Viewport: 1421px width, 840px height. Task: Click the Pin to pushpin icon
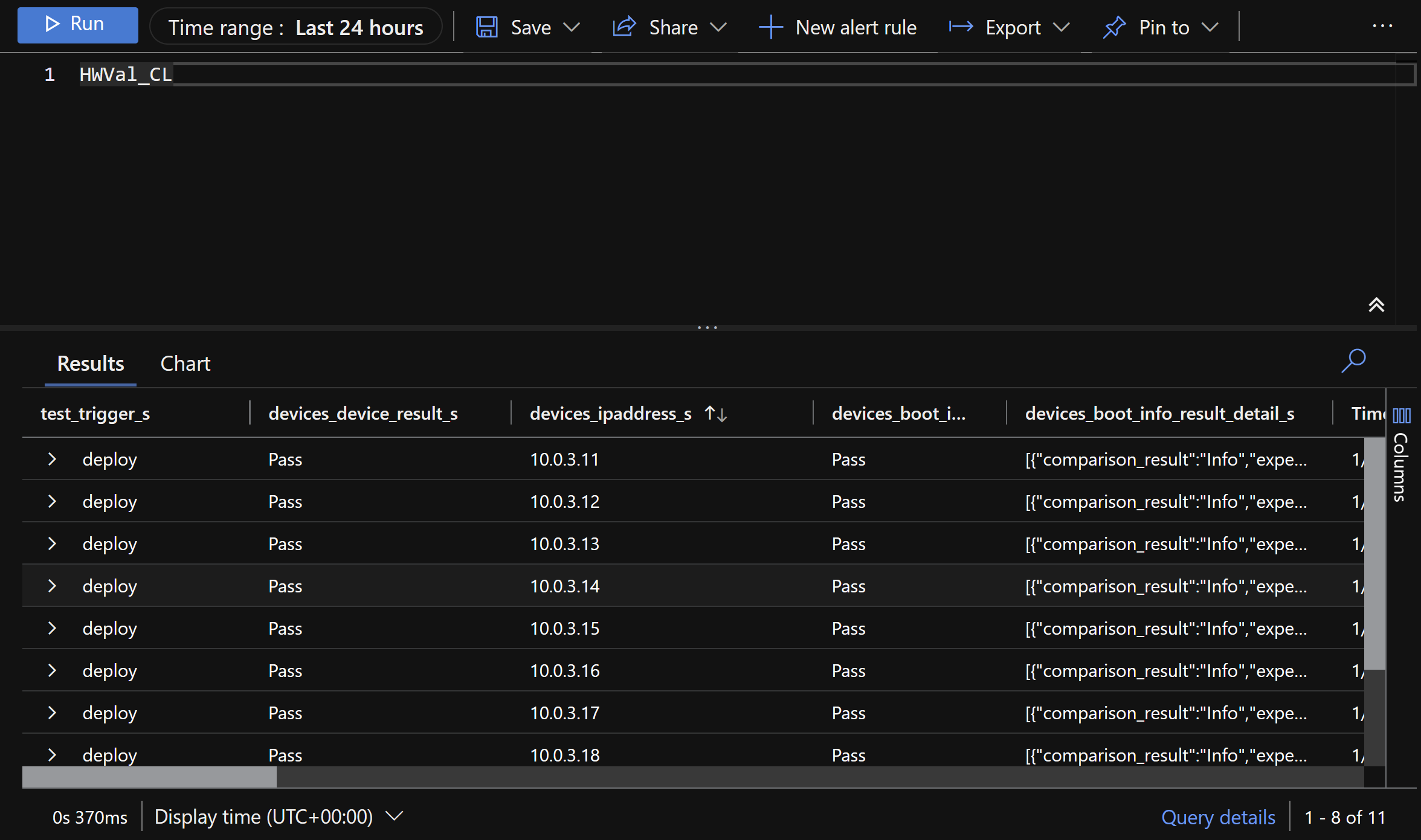[1114, 27]
